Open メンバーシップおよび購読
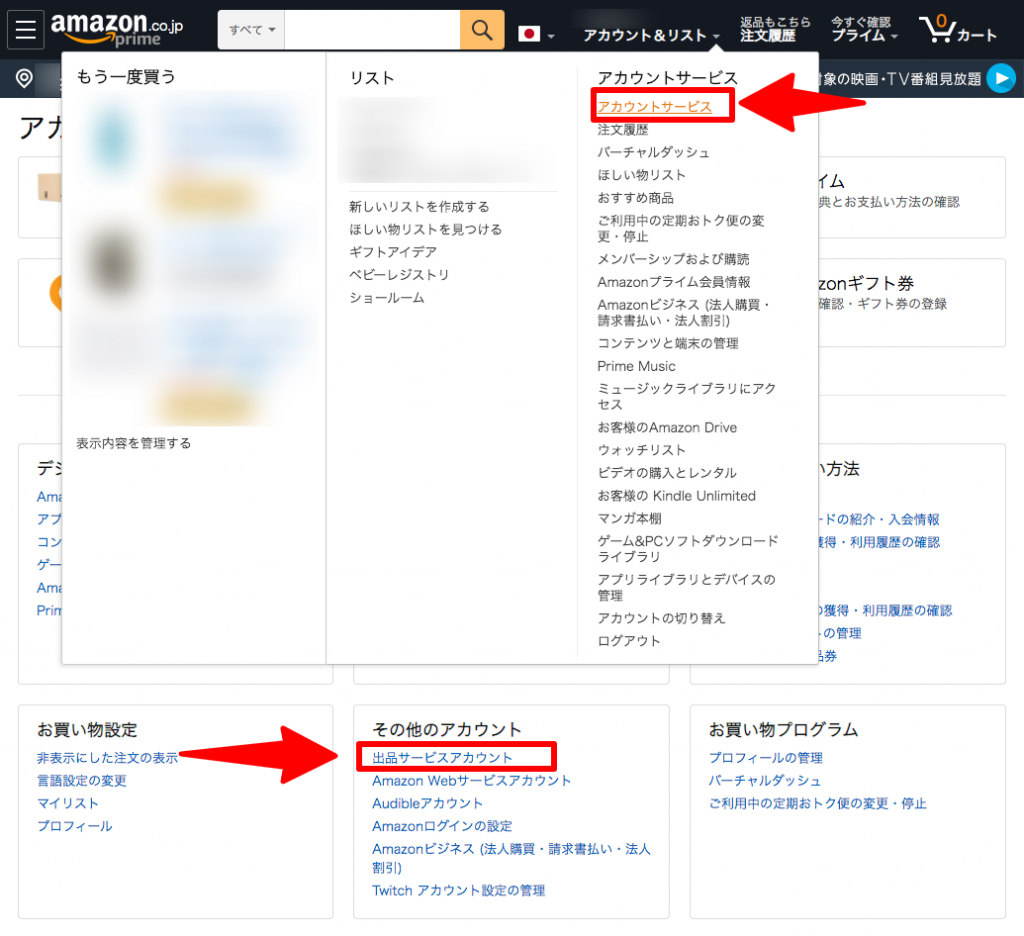 [673, 259]
